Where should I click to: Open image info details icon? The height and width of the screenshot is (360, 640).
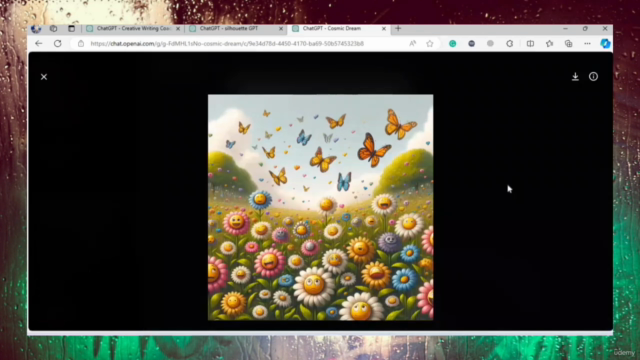tap(593, 76)
